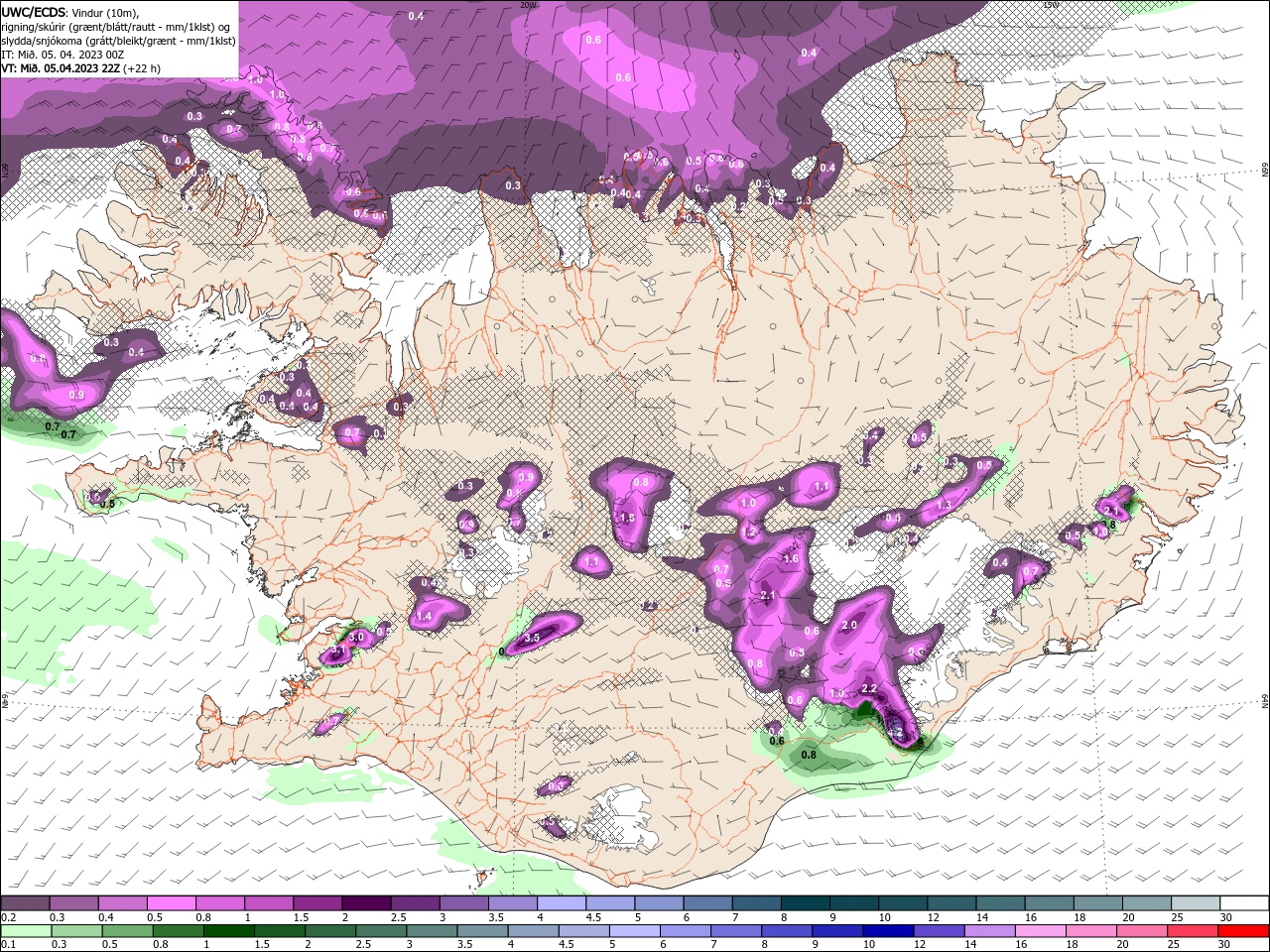The height and width of the screenshot is (952, 1270).
Task: Click the '1.8' snowfall value on the map
Action: [627, 518]
